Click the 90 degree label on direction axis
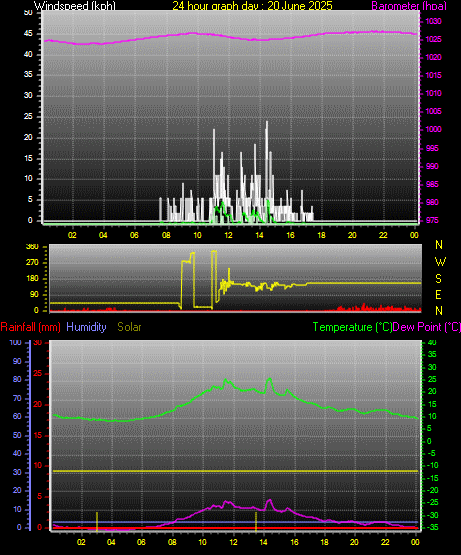Image resolution: width=461 pixels, height=555 pixels. tap(34, 295)
